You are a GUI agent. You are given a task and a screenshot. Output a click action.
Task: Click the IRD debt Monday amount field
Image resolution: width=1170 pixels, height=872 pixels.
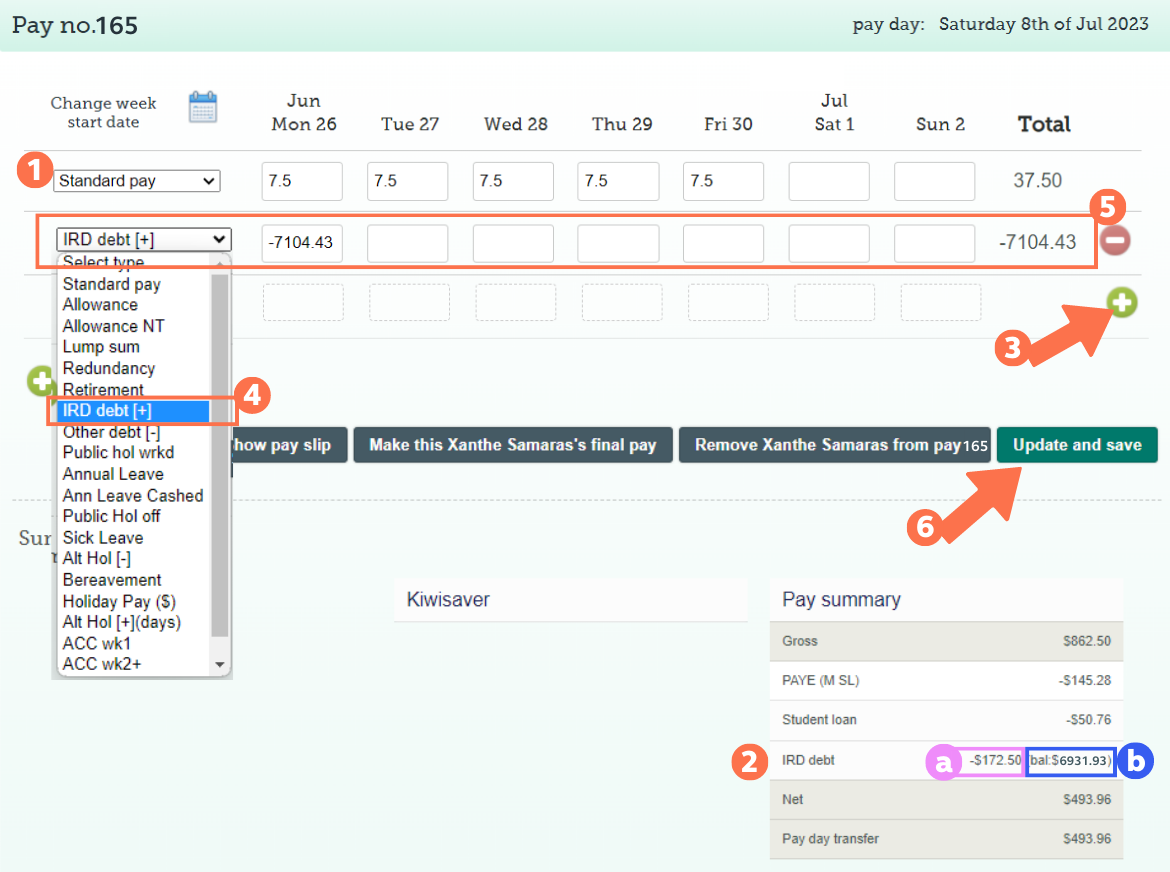click(302, 243)
